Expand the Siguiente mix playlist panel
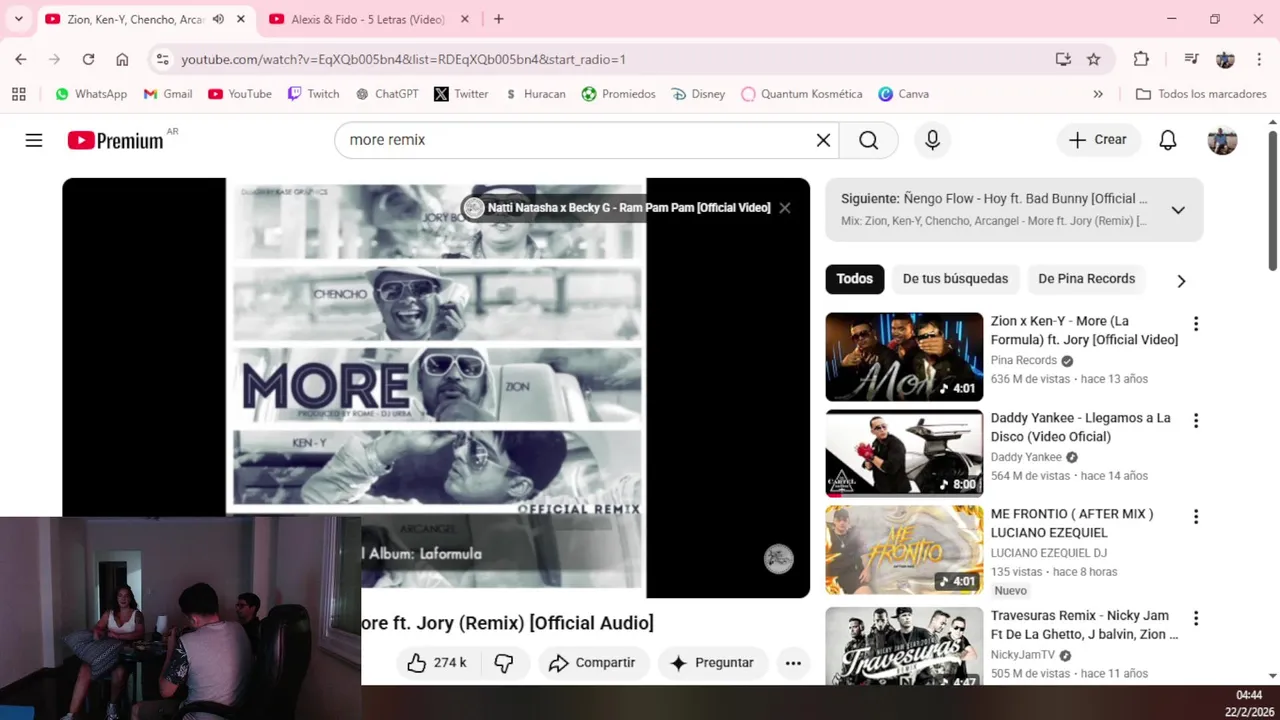Viewport: 1280px width, 720px height. click(1178, 210)
